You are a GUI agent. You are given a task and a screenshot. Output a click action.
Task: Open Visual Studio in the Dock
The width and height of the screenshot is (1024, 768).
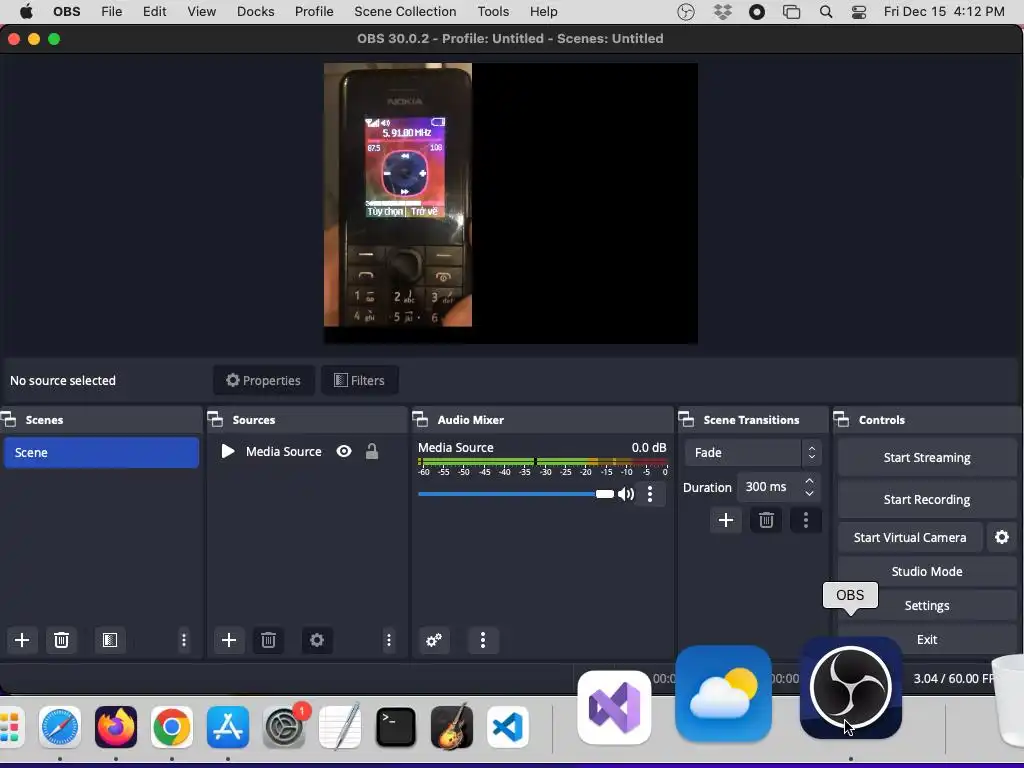click(x=615, y=707)
